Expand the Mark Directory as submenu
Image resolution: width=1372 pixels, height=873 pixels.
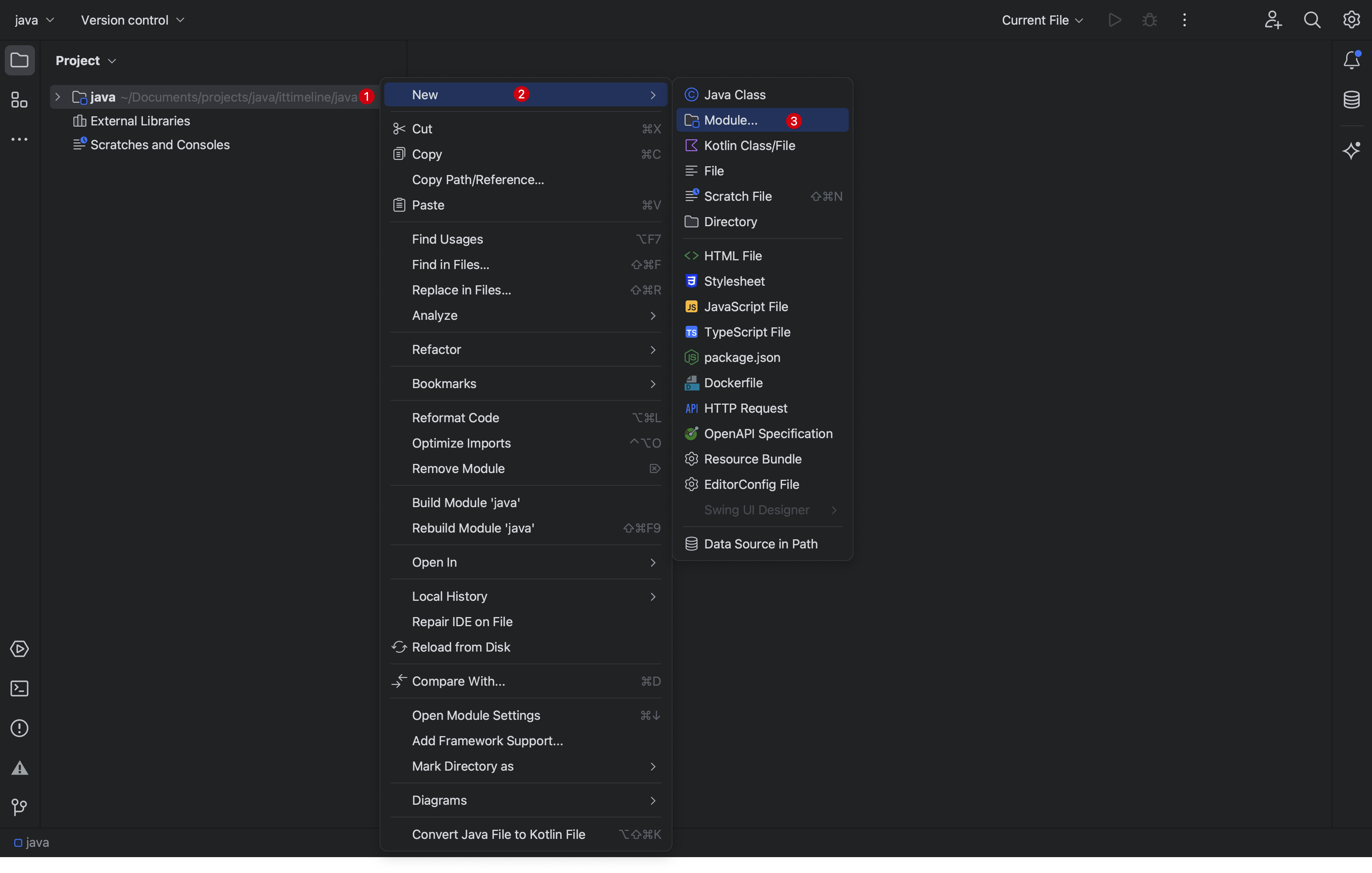525,766
